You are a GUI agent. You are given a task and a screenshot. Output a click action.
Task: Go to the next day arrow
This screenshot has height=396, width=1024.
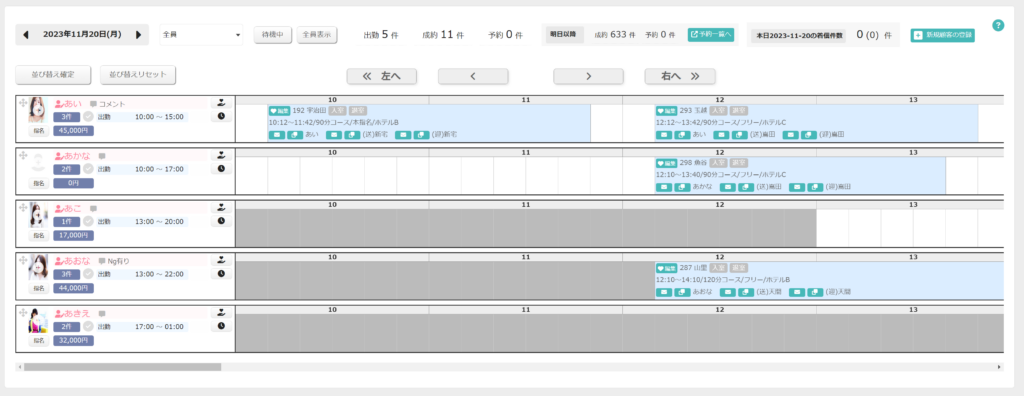pos(138,35)
